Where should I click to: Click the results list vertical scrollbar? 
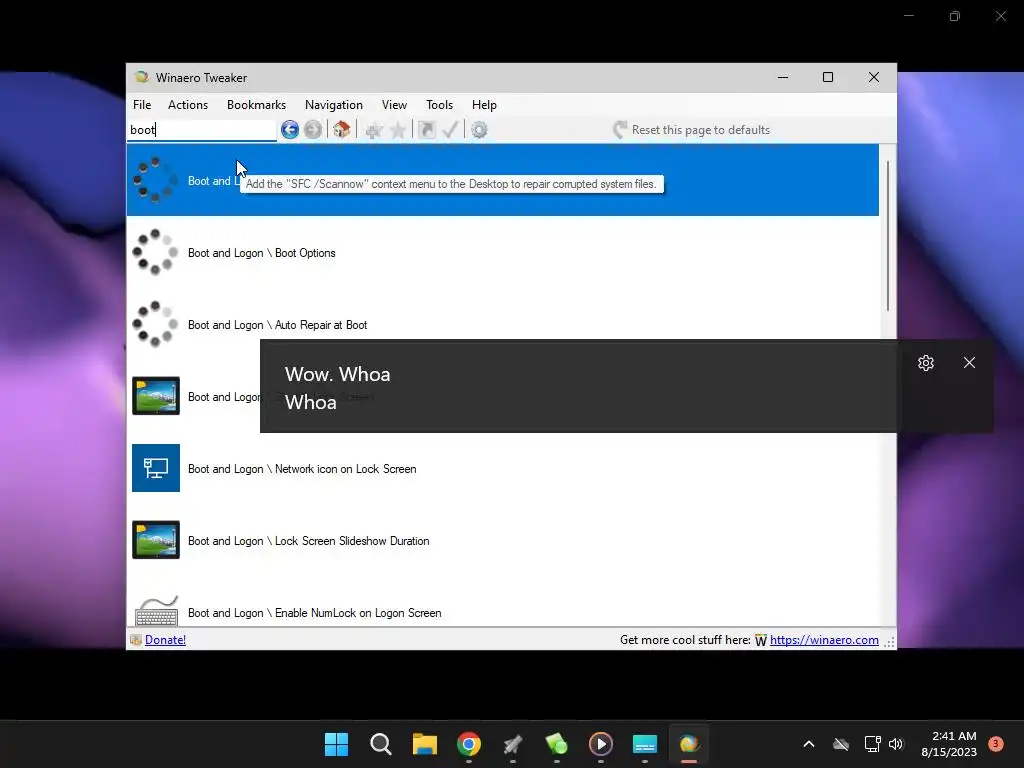[x=888, y=235]
